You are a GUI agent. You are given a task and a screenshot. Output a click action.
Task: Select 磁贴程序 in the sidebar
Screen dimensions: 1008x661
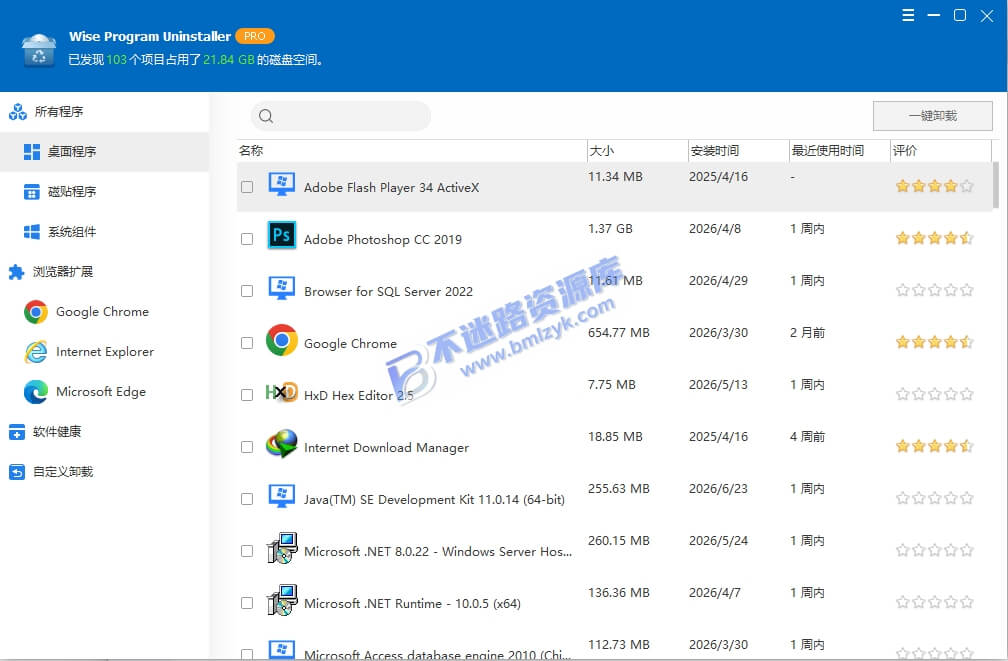(x=105, y=192)
